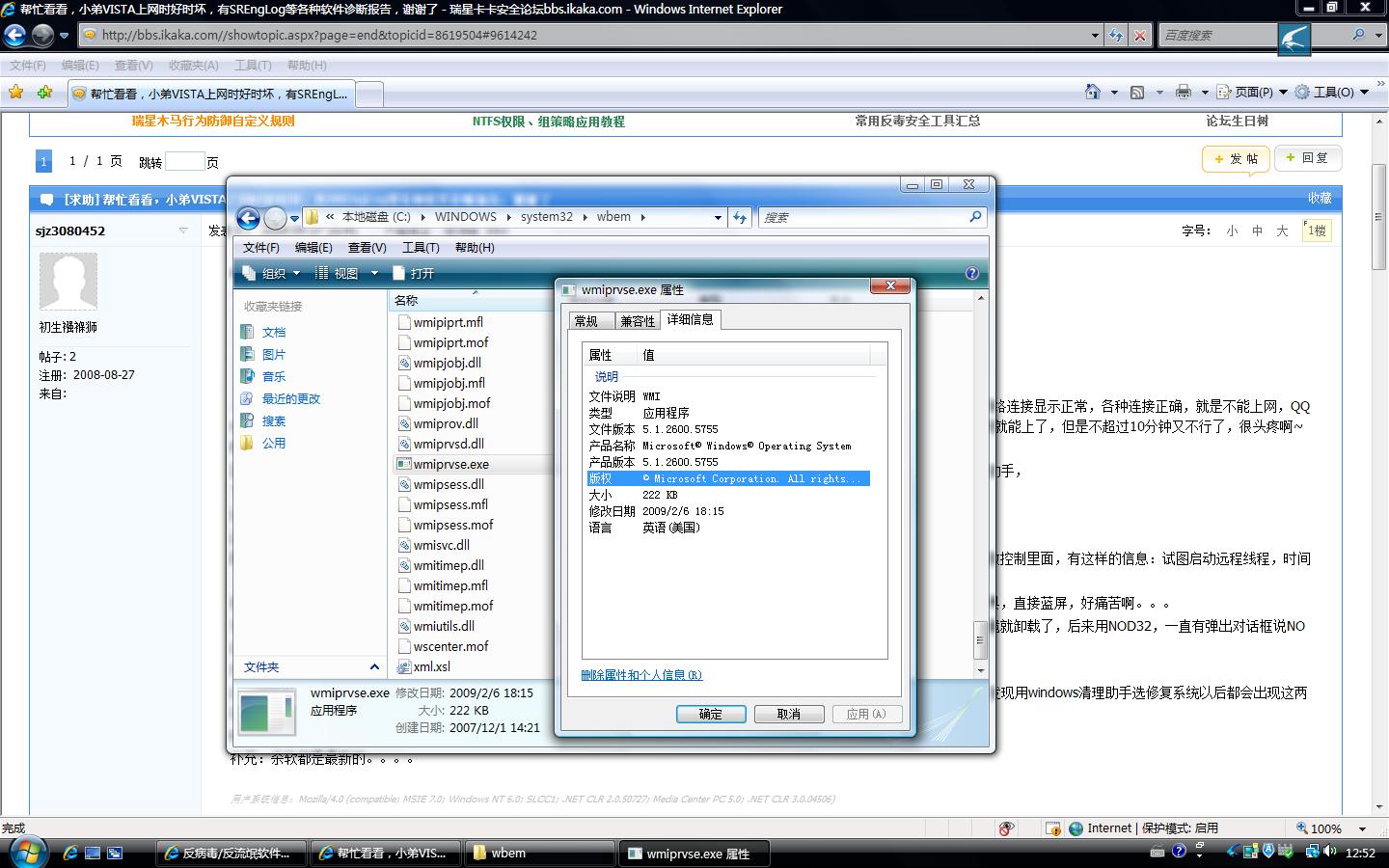
Task: Open the 工具(O) toolbar dropdown
Action: (x=1331, y=92)
